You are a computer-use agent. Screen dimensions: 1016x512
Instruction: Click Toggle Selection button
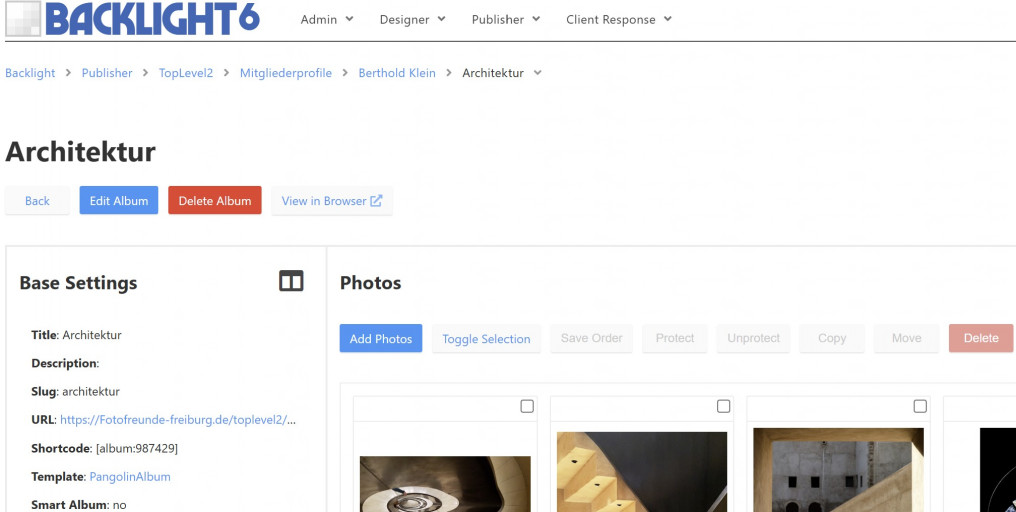[486, 339]
